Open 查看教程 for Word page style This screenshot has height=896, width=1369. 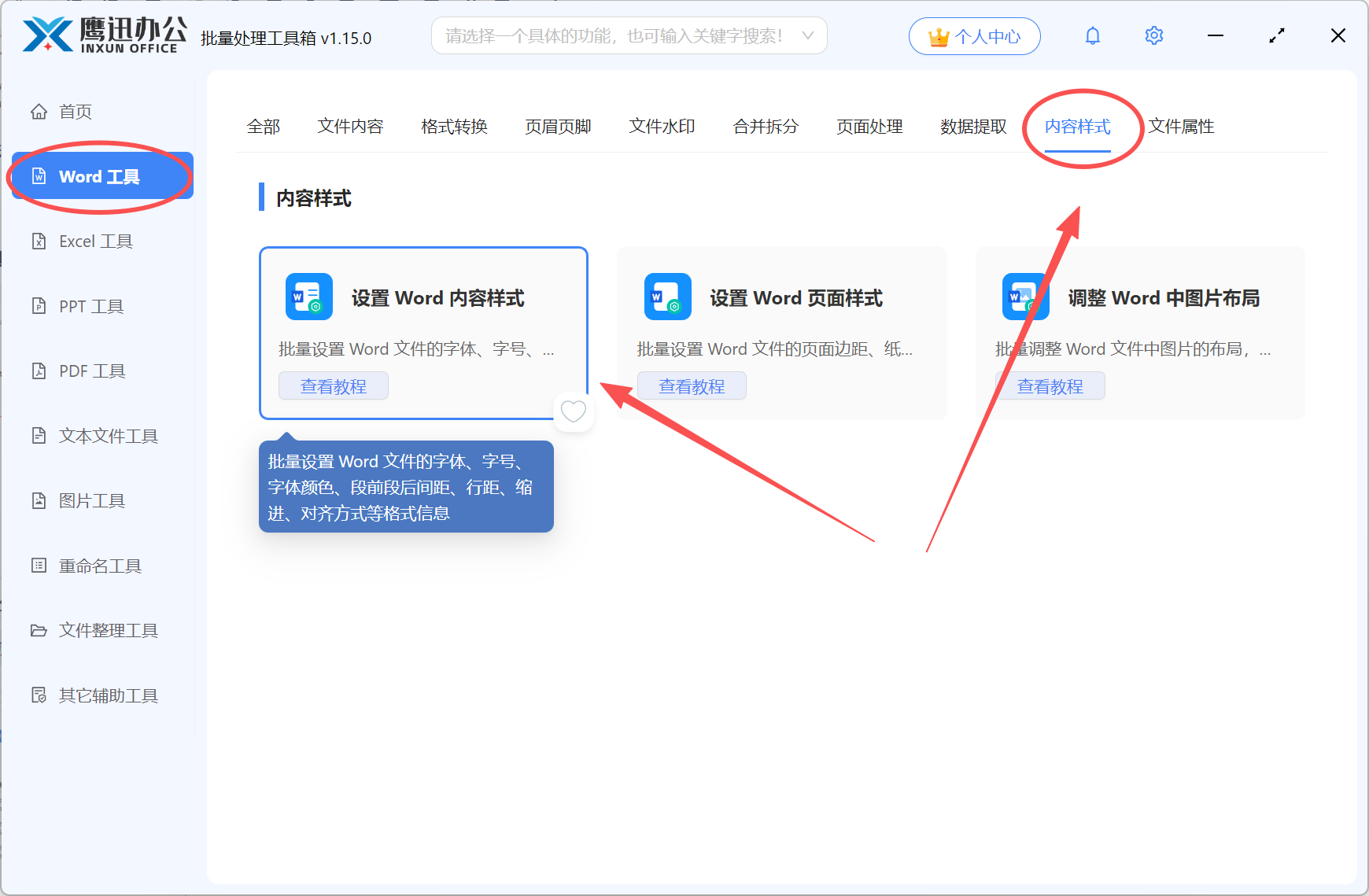(692, 386)
